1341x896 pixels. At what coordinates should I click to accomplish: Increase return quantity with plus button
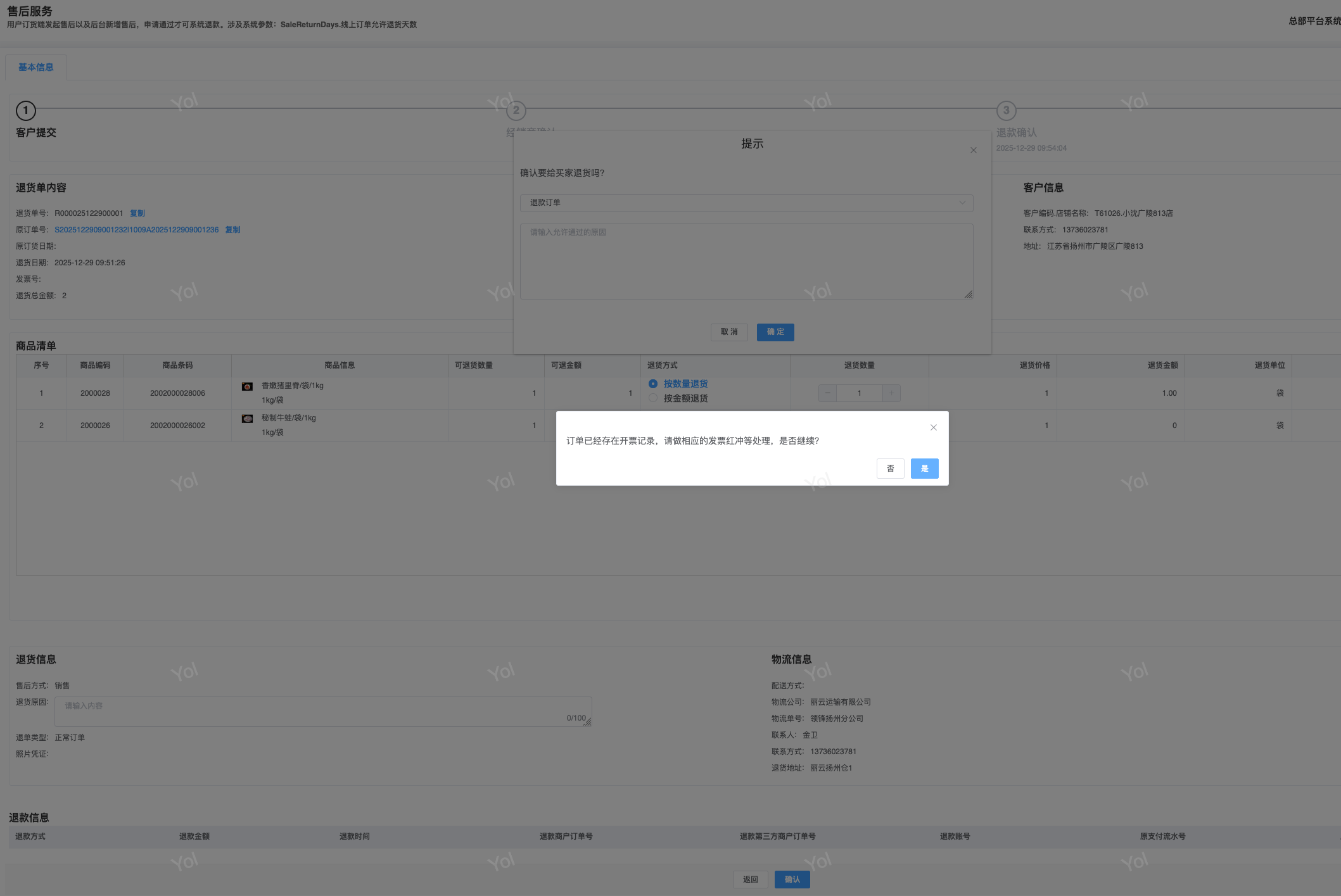(891, 393)
